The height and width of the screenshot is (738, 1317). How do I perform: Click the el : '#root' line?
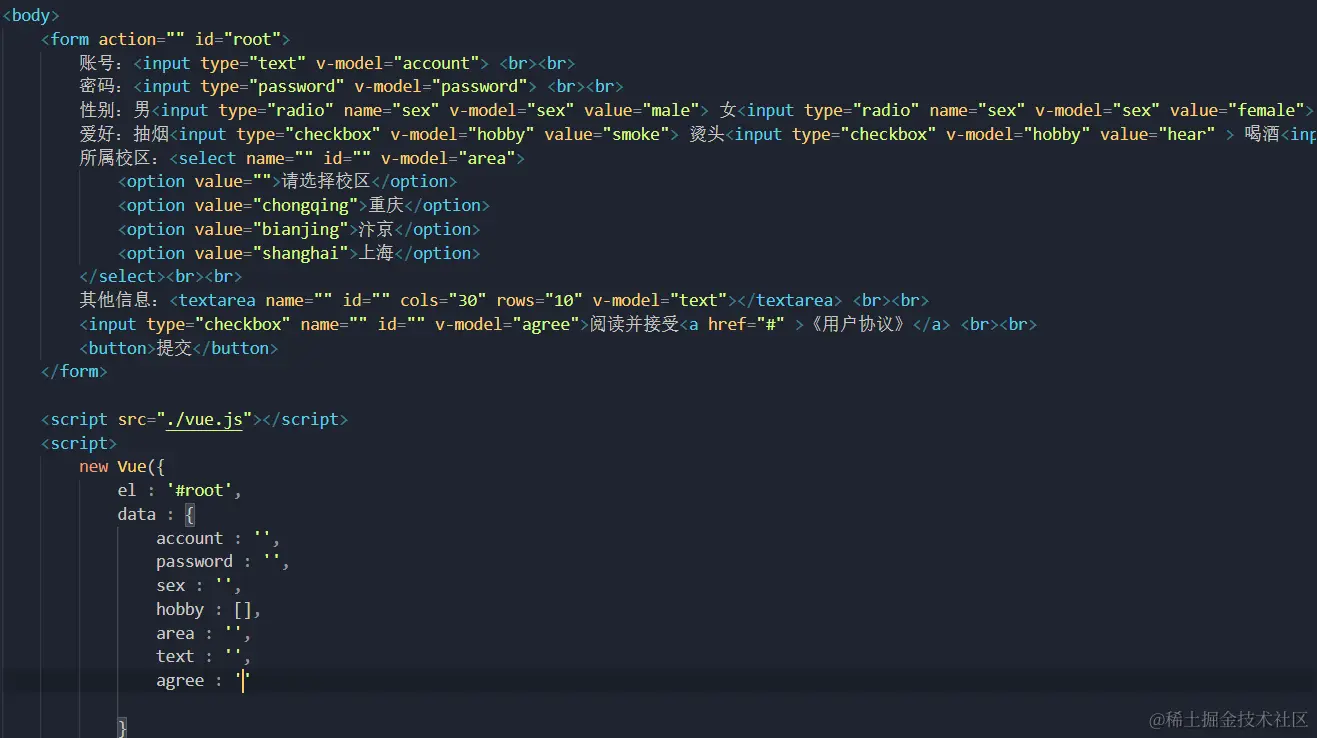(x=180, y=491)
